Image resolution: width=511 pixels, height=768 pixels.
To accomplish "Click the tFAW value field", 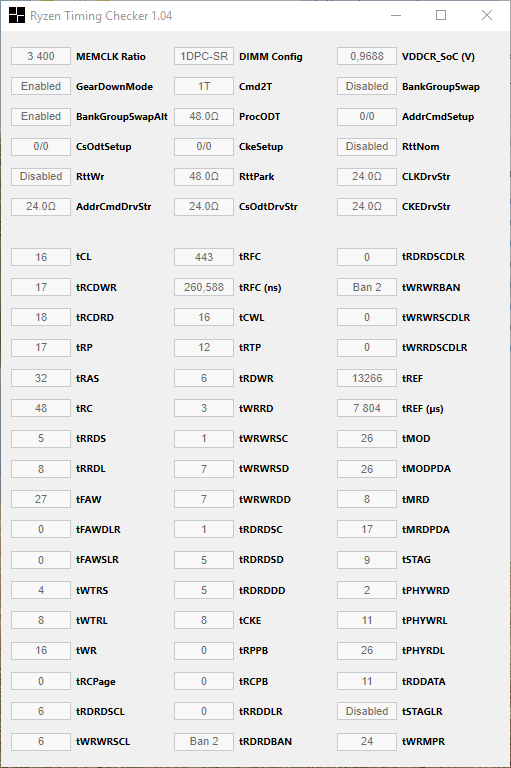I will coord(41,499).
